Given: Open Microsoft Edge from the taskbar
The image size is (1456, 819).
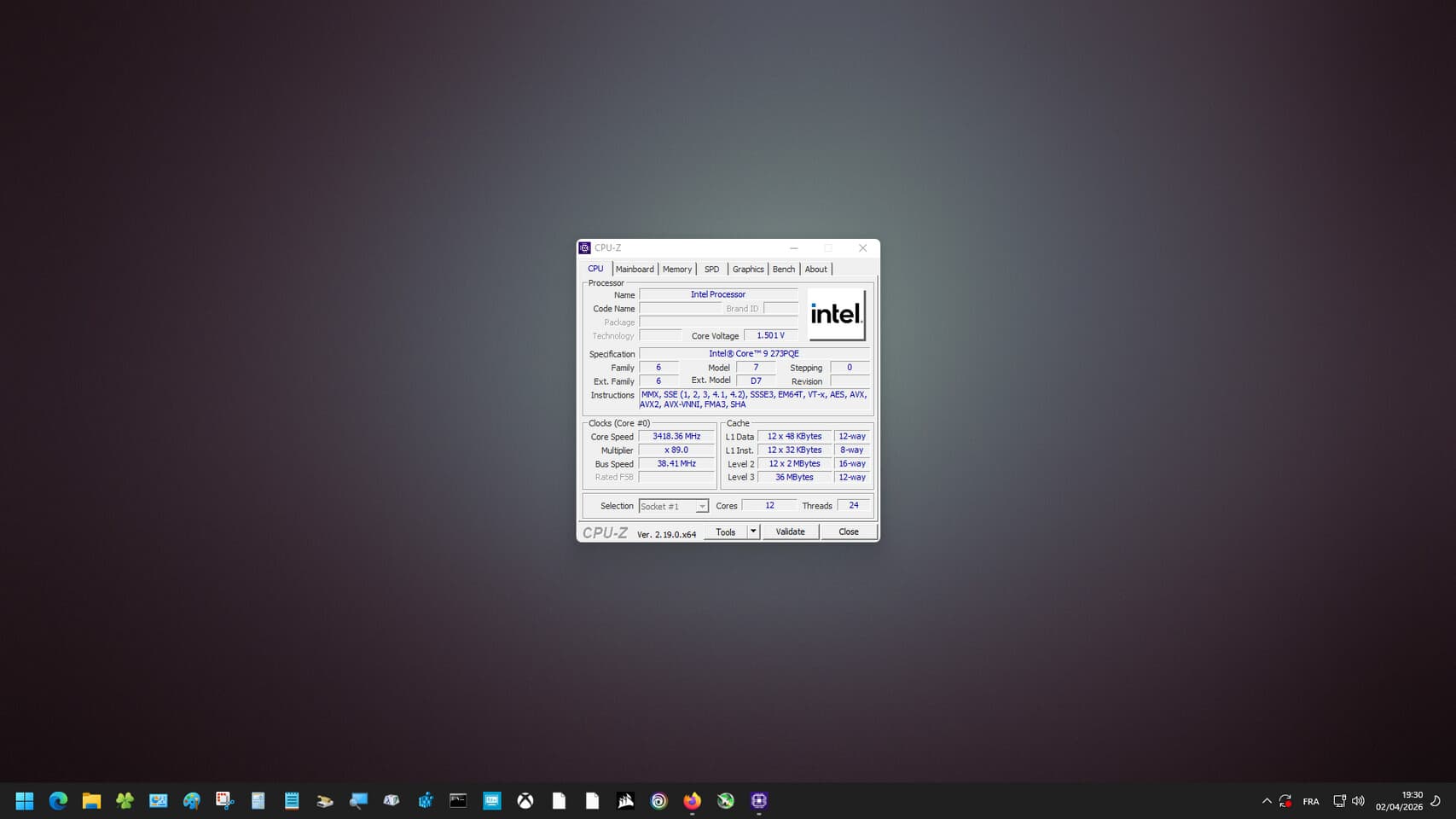Looking at the screenshot, I should (x=58, y=800).
